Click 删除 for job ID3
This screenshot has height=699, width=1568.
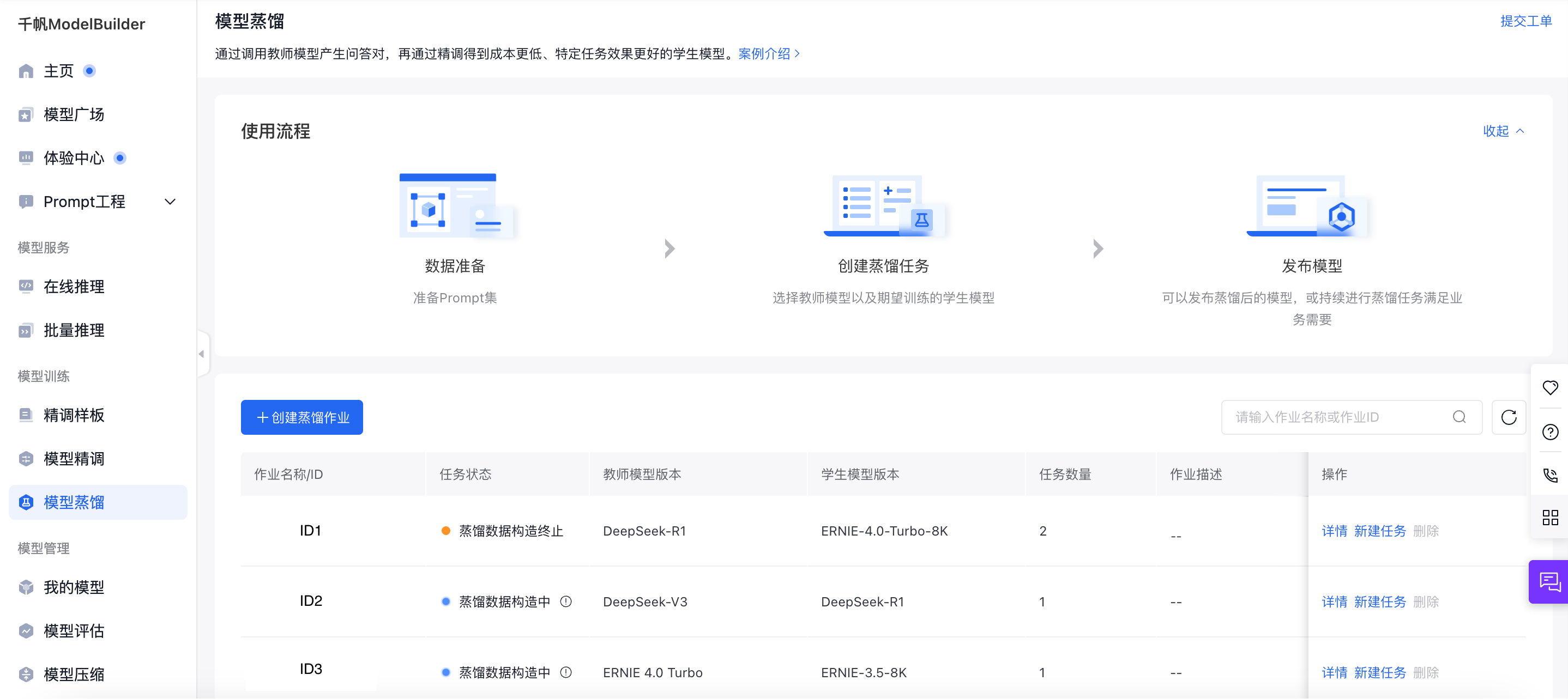coord(1426,672)
